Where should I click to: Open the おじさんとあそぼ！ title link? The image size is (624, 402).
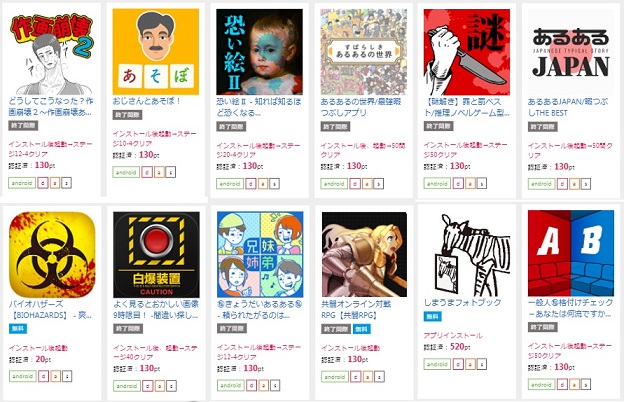147,101
